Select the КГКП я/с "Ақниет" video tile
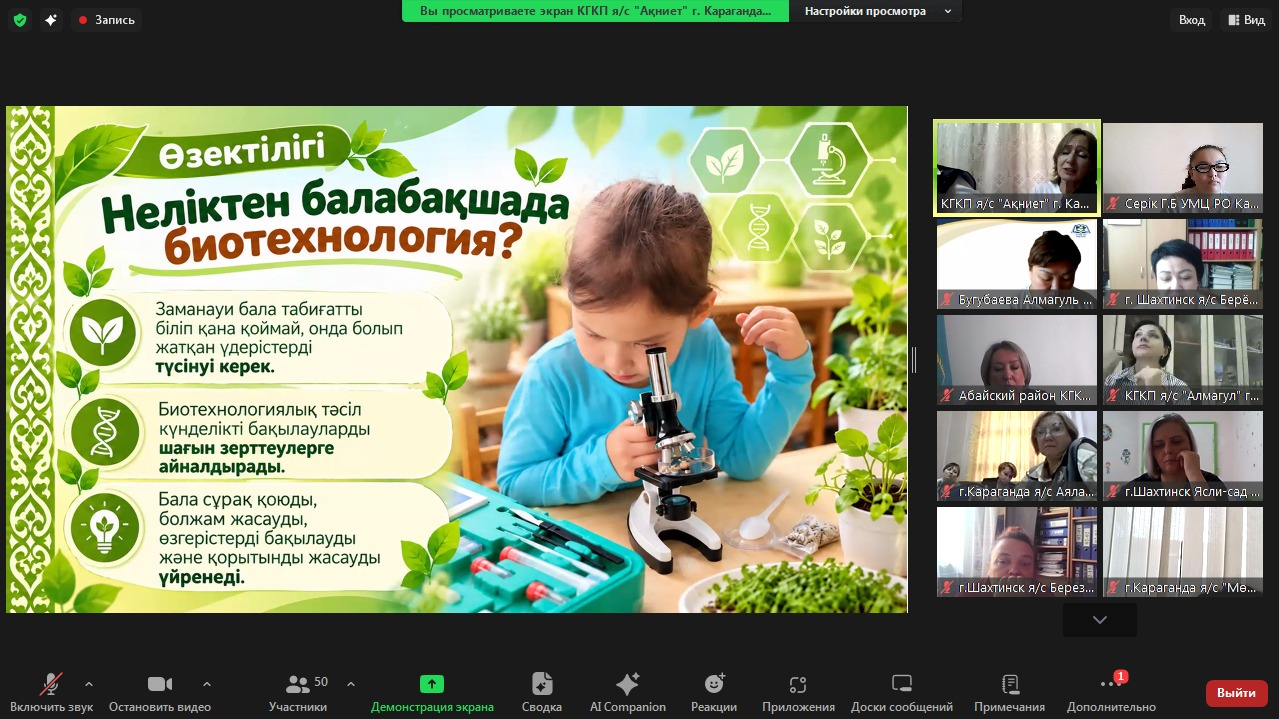The image size is (1279, 719). click(1017, 168)
